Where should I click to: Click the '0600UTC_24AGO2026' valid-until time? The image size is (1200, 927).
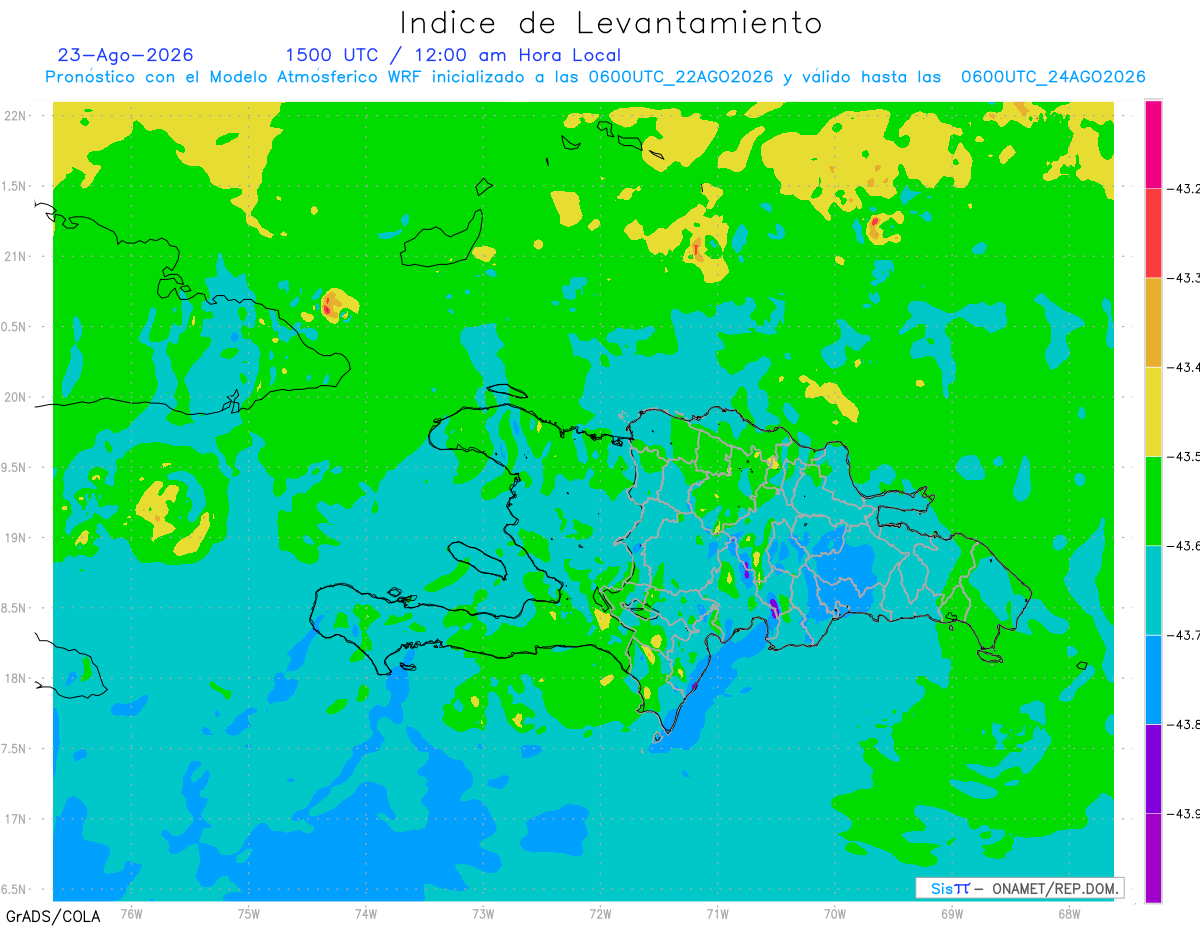click(1053, 77)
